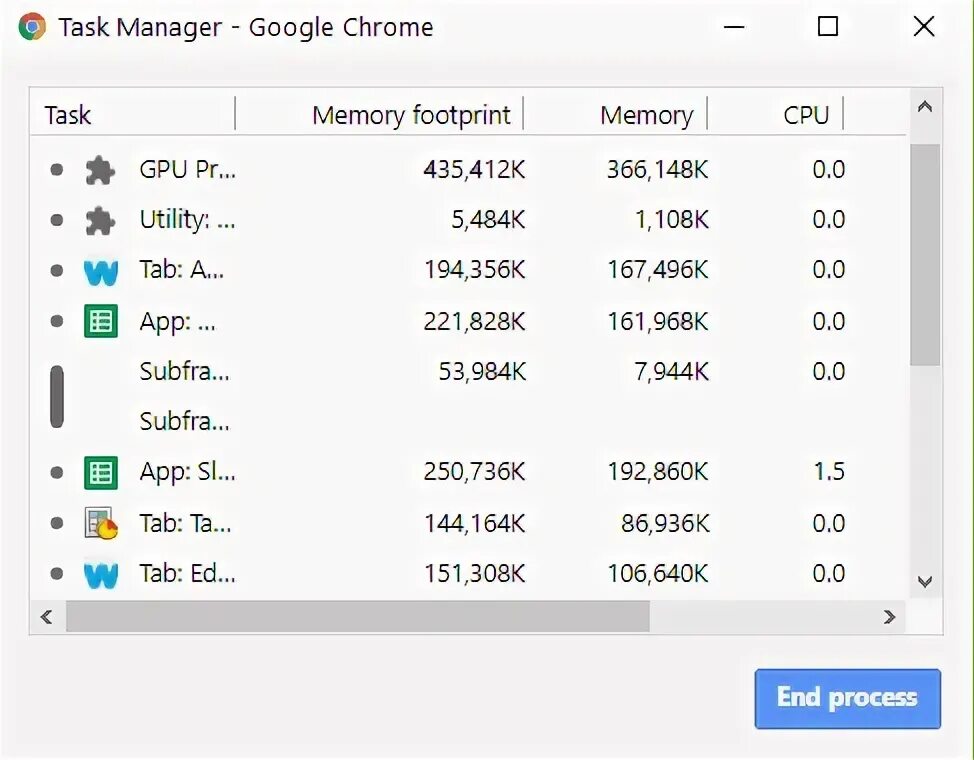Sort processes by Memory column
Image resolution: width=974 pixels, height=760 pixels.
pos(646,115)
